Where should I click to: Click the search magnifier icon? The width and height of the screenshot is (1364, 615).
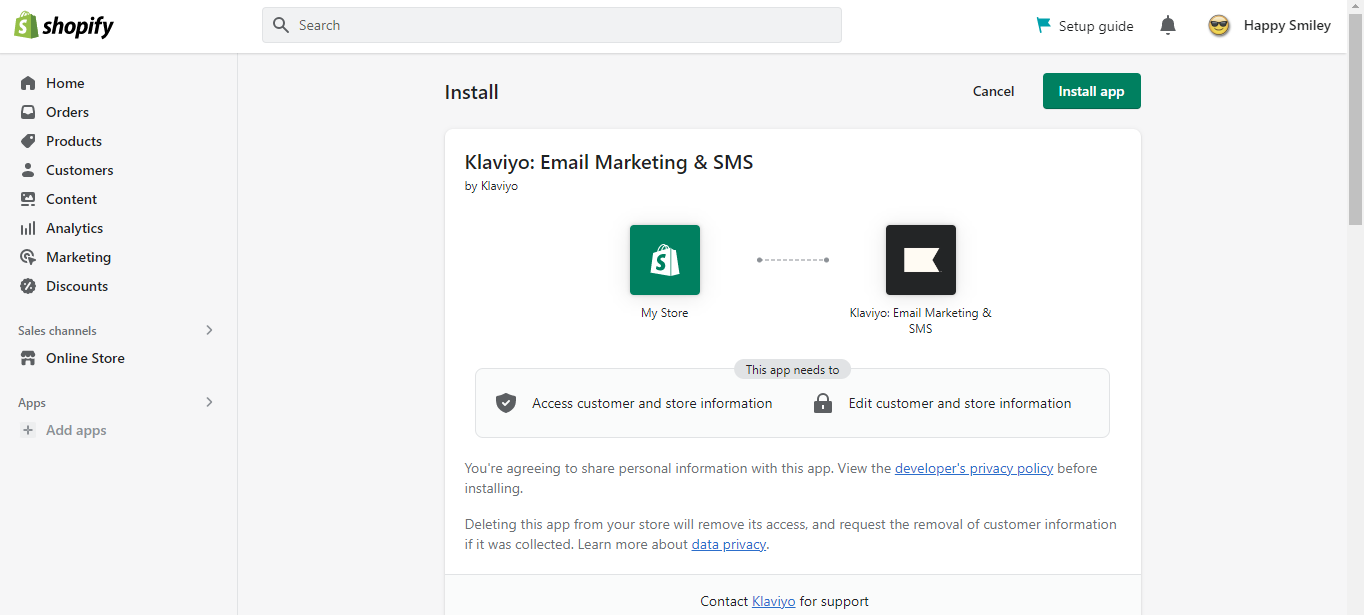coord(281,25)
